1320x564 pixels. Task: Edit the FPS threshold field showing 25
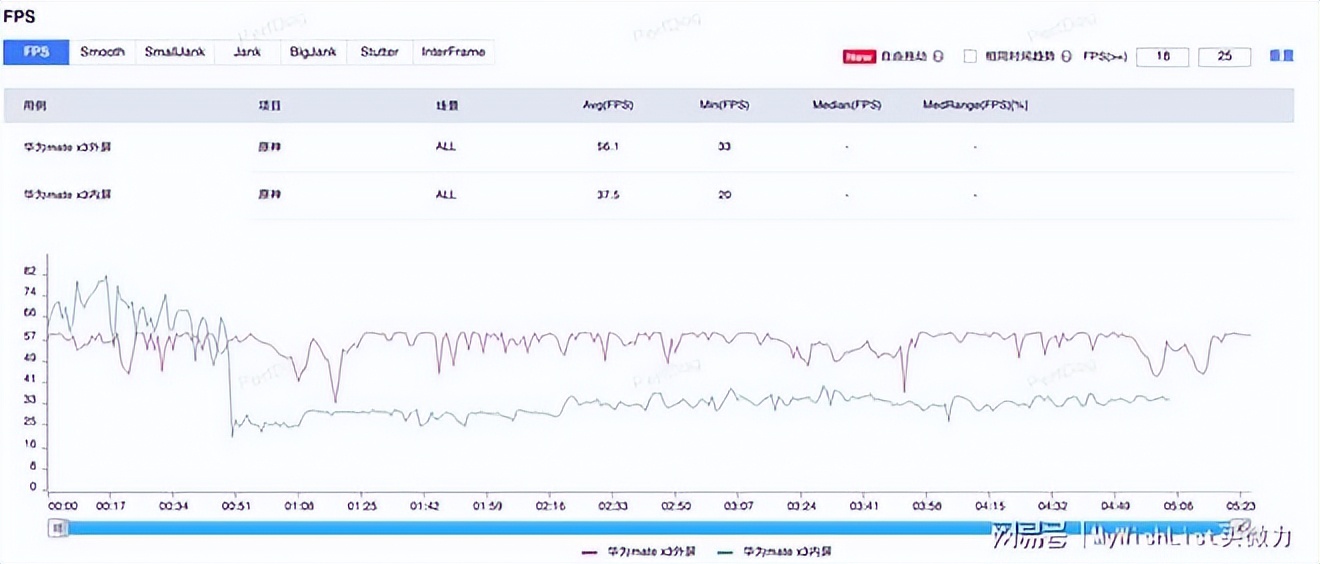click(x=1224, y=57)
